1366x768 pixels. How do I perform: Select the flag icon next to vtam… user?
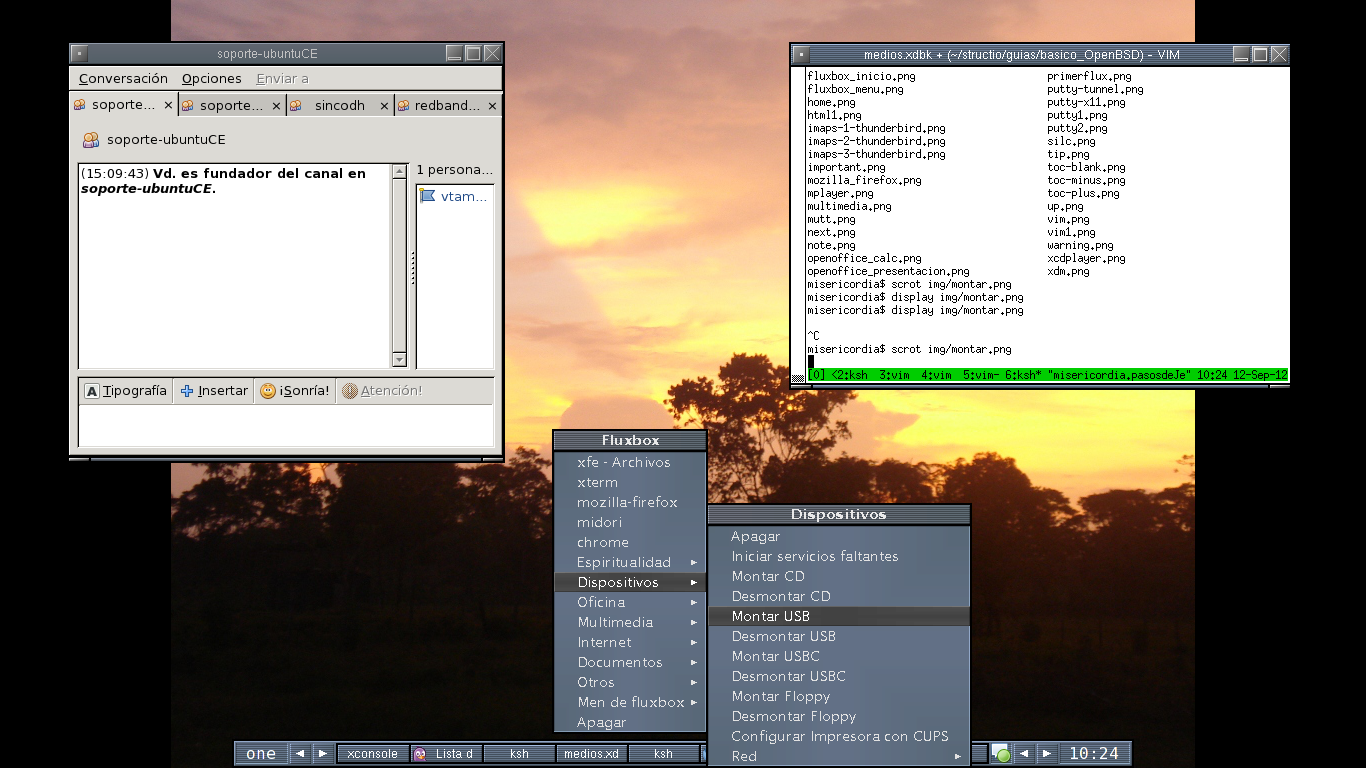428,196
